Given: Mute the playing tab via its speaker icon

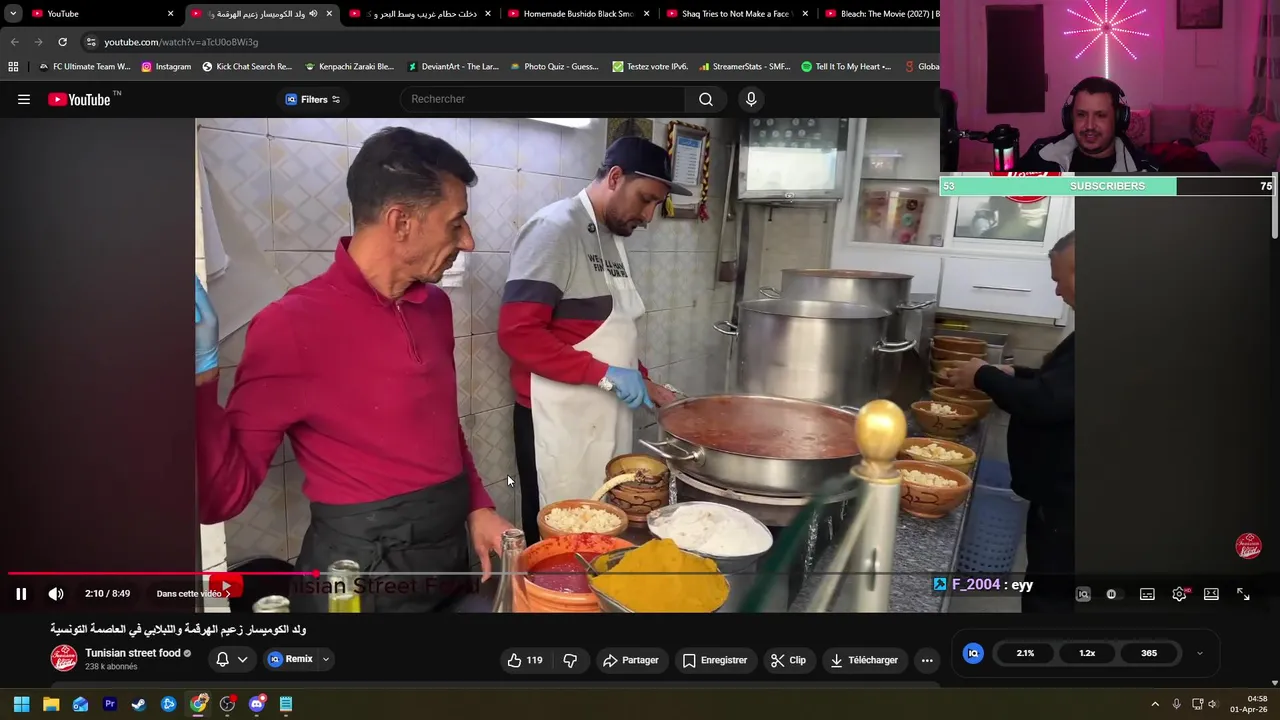Looking at the screenshot, I should [313, 14].
